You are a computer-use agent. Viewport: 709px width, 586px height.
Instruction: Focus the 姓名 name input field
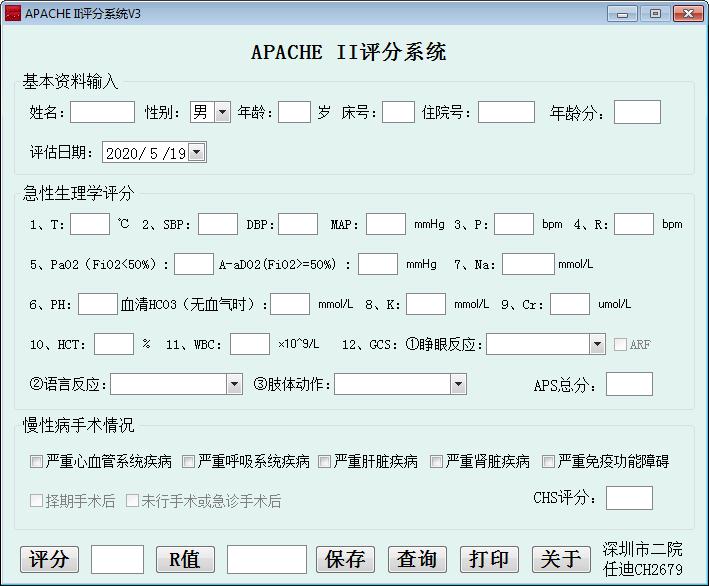[x=103, y=112]
